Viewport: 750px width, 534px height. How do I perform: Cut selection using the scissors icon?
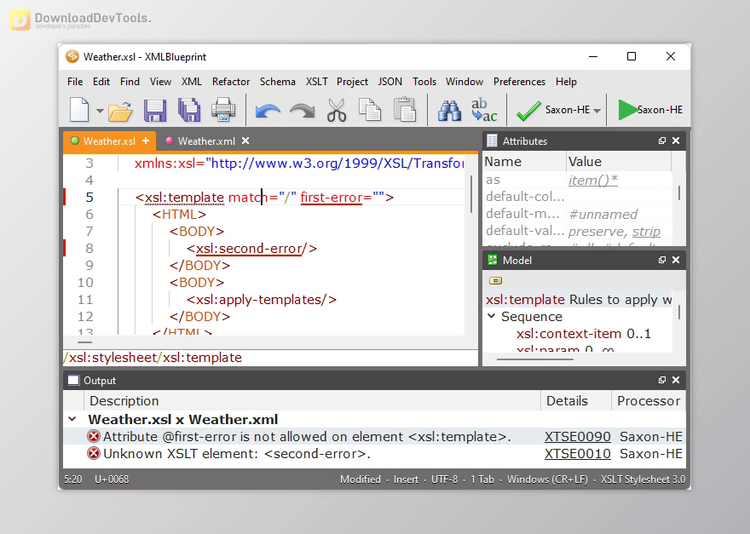[x=336, y=110]
